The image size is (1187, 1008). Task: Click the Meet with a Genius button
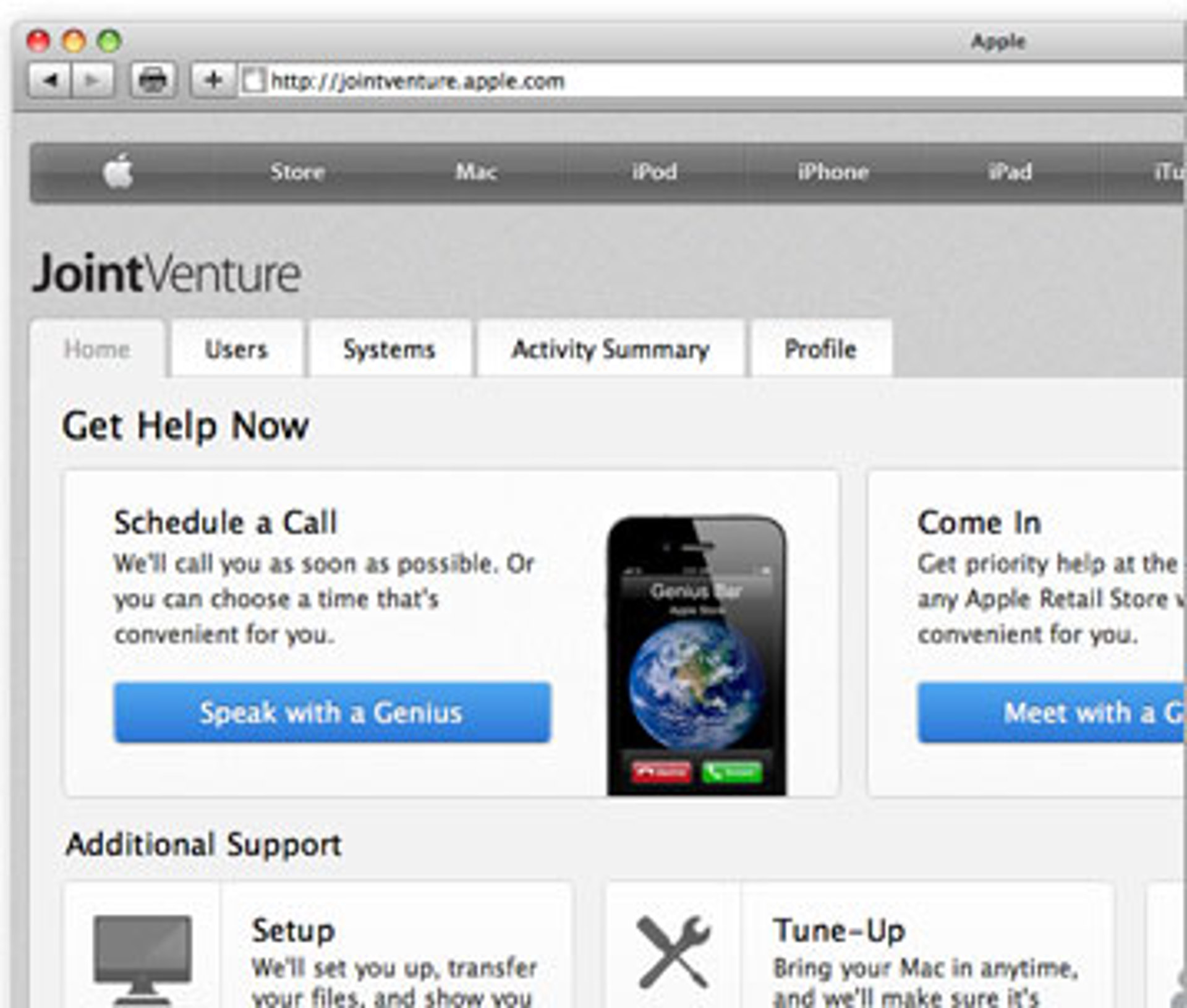[1052, 712]
